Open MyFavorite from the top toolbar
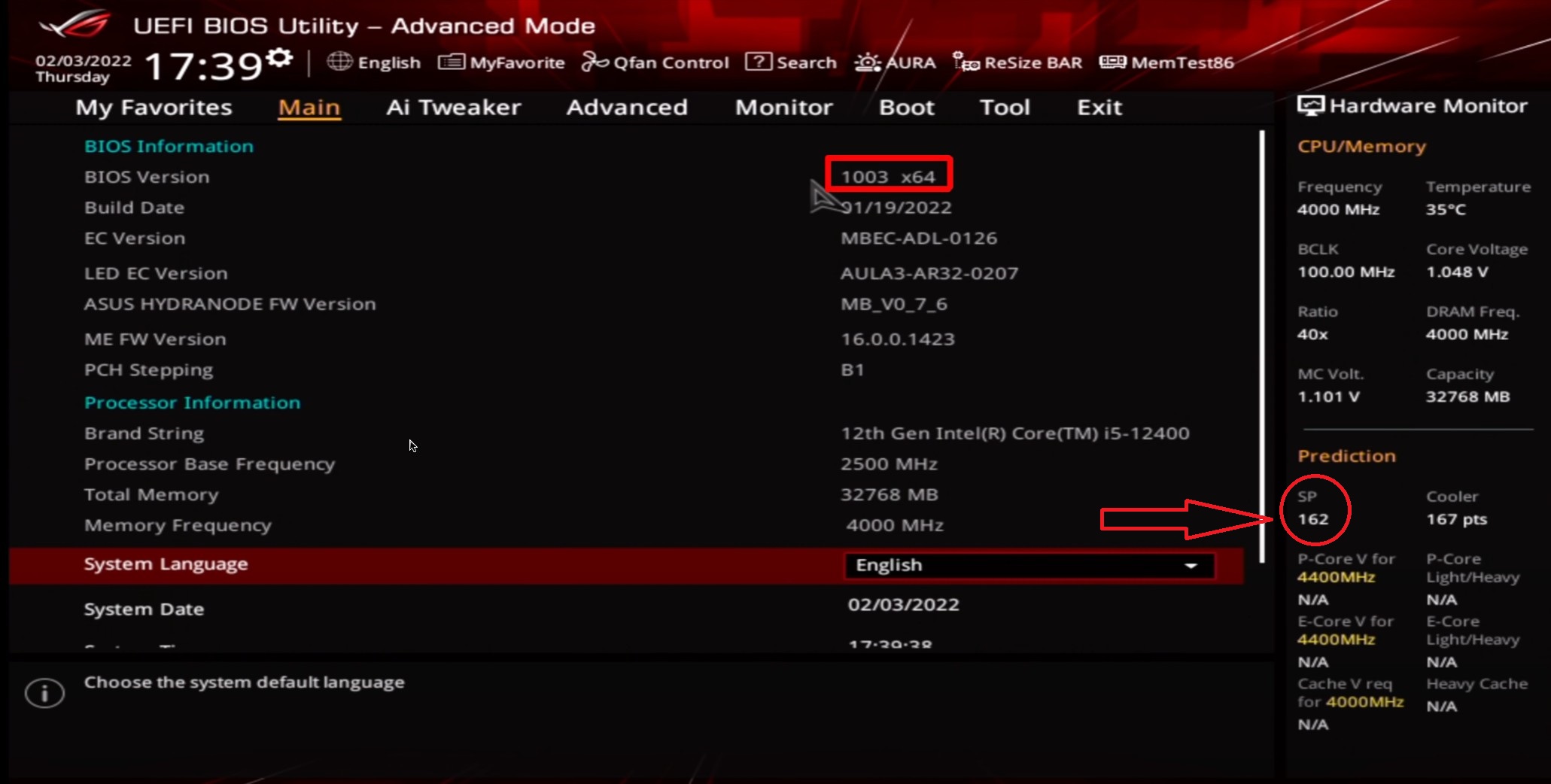 pos(501,62)
